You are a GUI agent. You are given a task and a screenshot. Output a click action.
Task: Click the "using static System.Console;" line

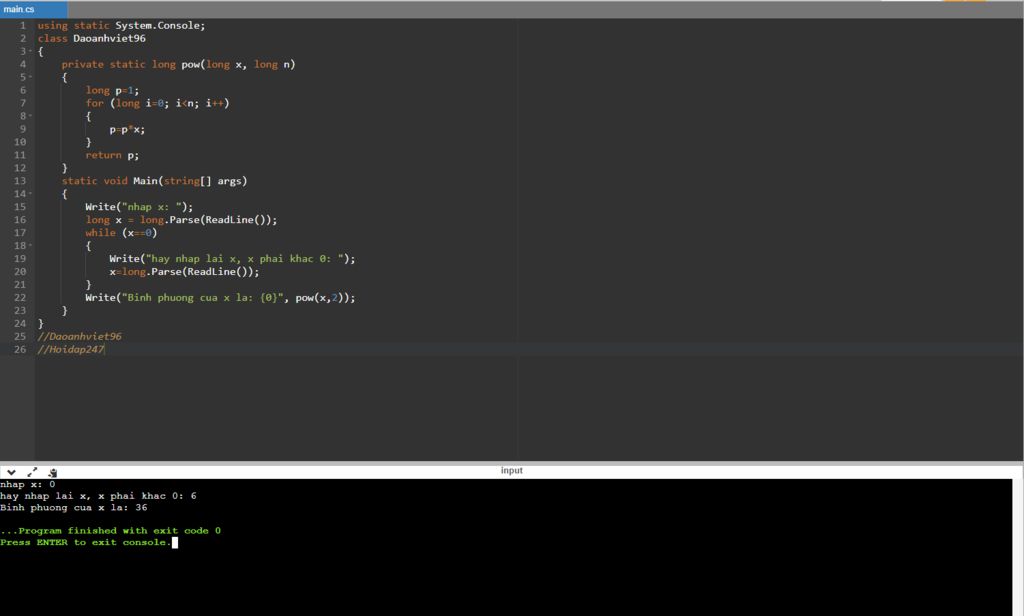pos(121,25)
